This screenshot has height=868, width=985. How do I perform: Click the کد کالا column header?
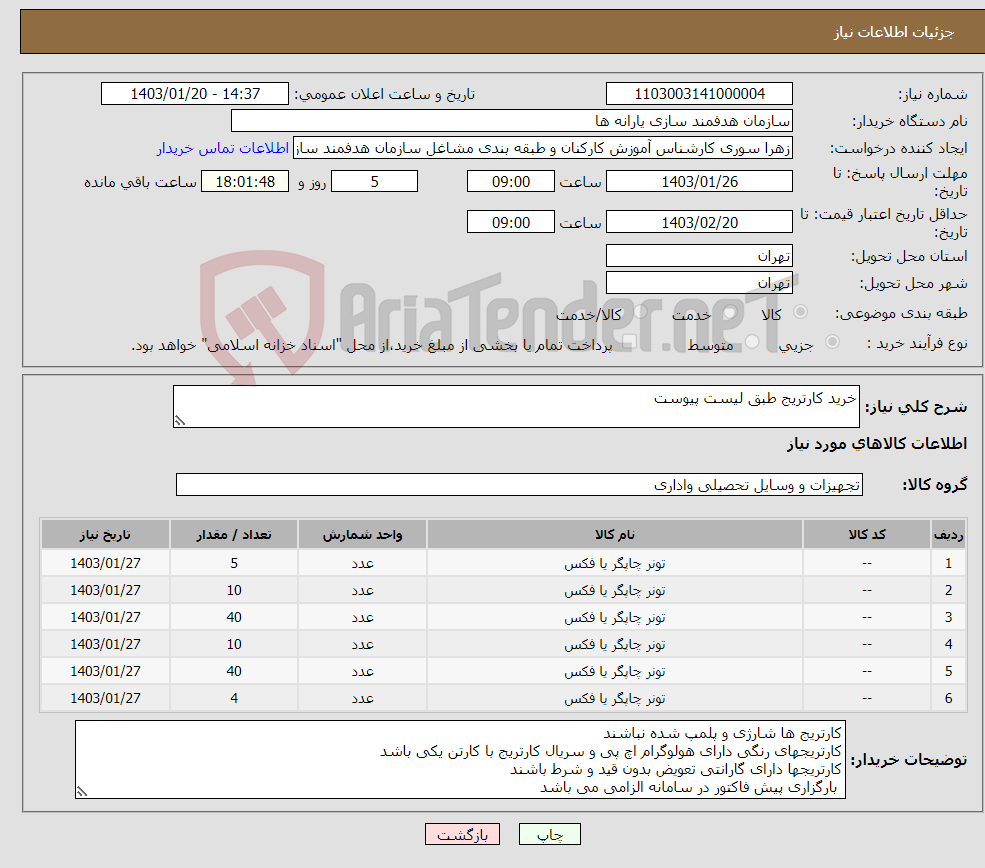(867, 534)
